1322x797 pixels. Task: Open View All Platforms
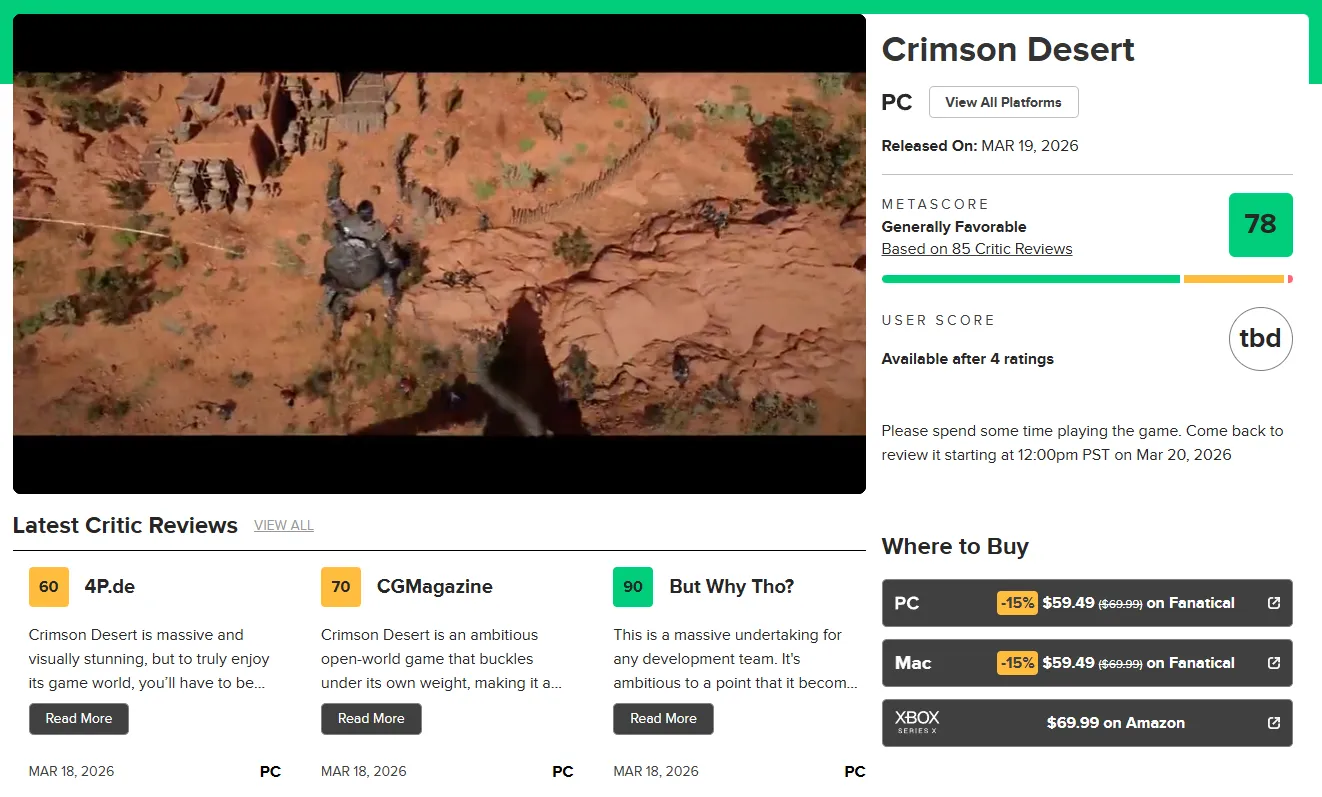pyautogui.click(x=1003, y=102)
